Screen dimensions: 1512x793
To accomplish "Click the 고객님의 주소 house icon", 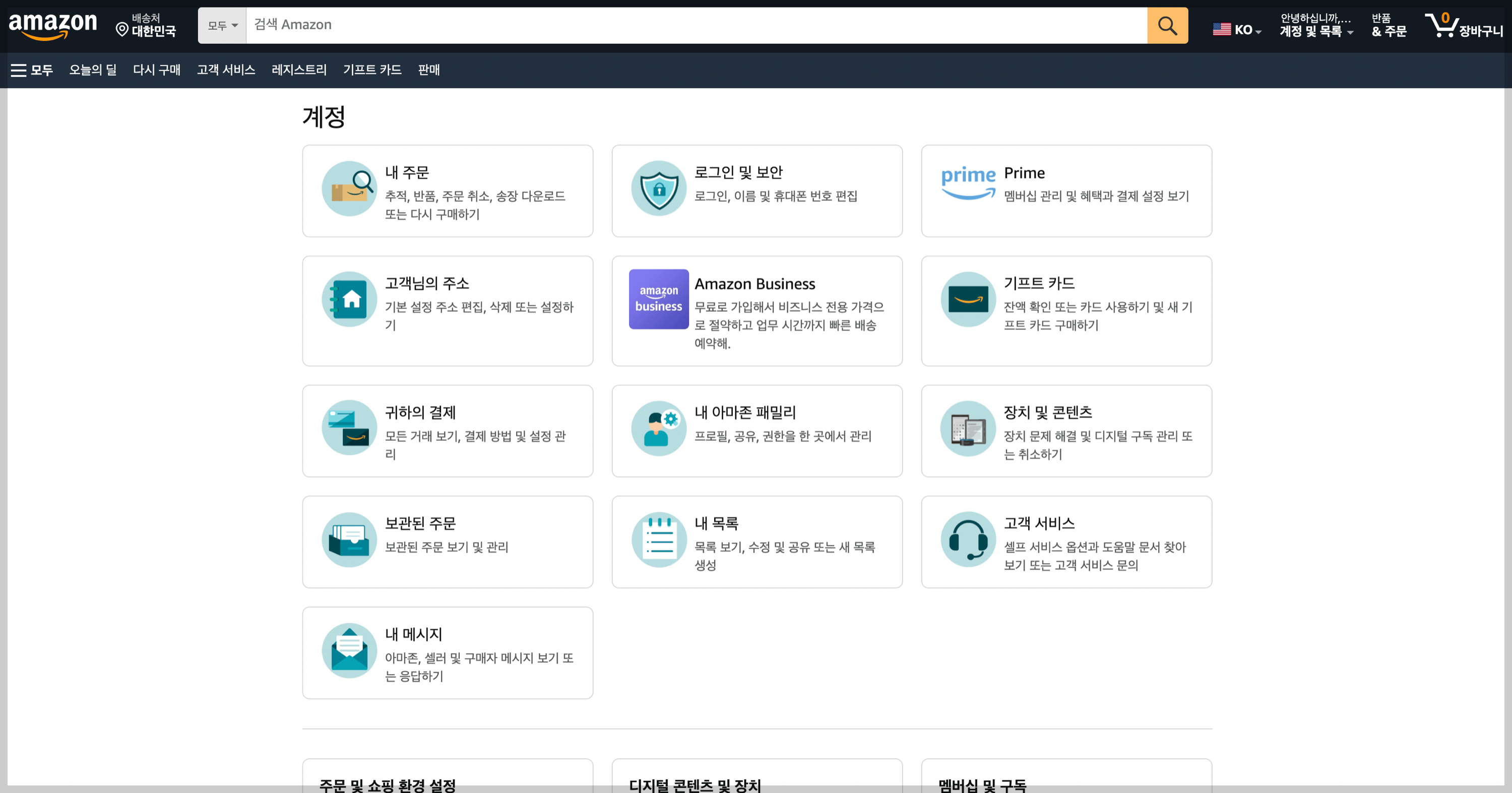I will click(x=349, y=299).
